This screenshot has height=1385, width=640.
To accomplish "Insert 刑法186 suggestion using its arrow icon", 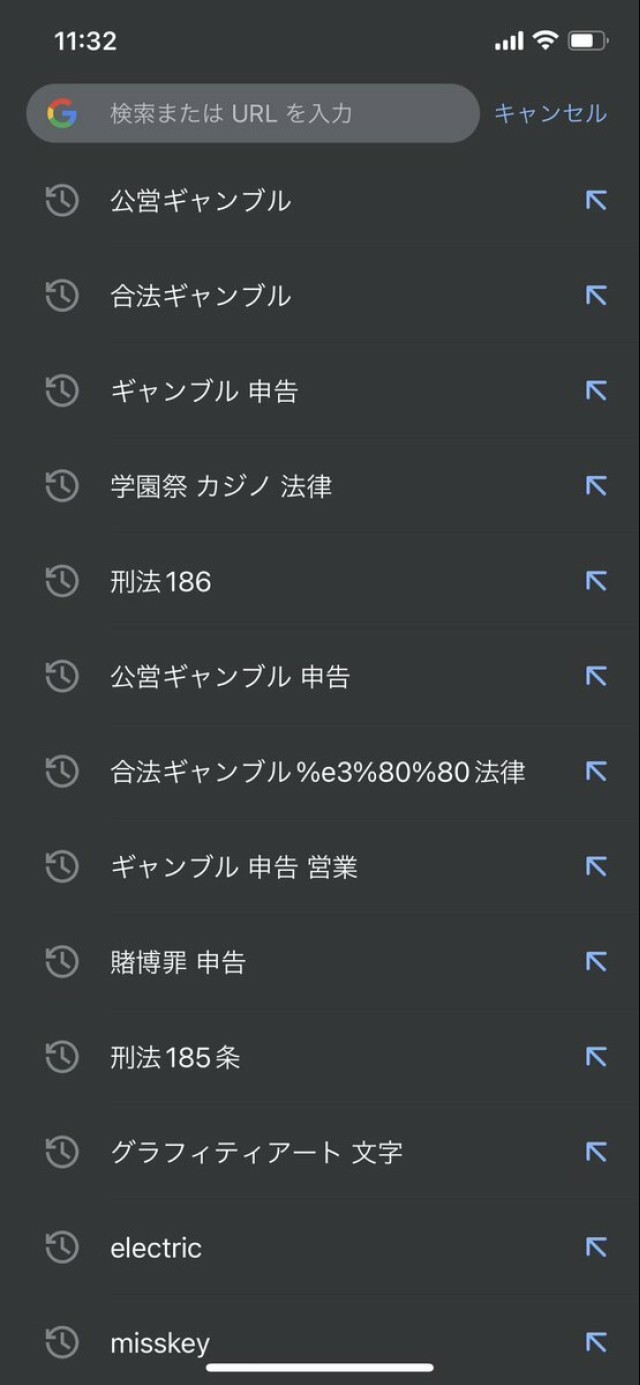I will [x=596, y=582].
